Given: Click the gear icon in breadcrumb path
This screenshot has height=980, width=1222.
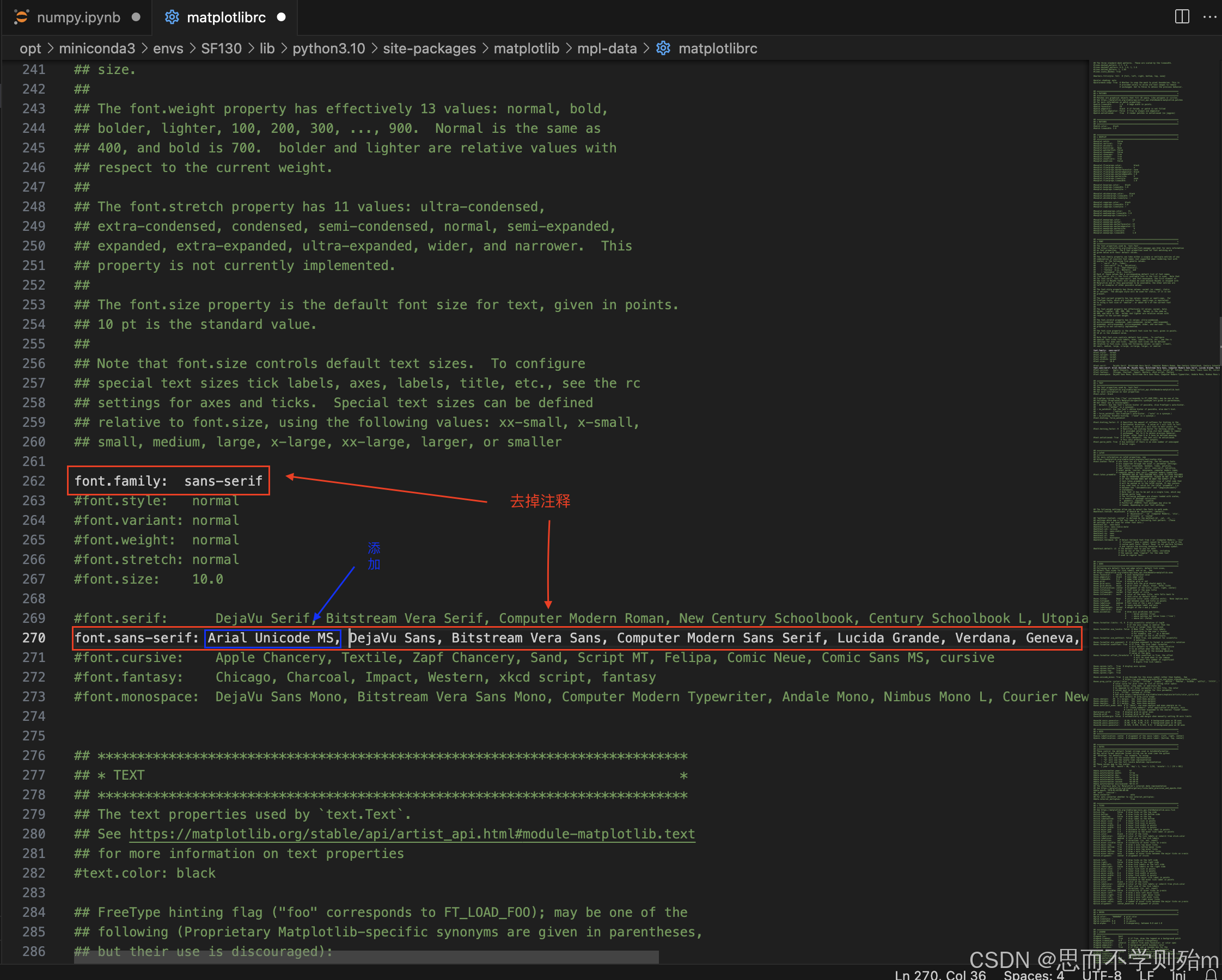Looking at the screenshot, I should [x=663, y=48].
